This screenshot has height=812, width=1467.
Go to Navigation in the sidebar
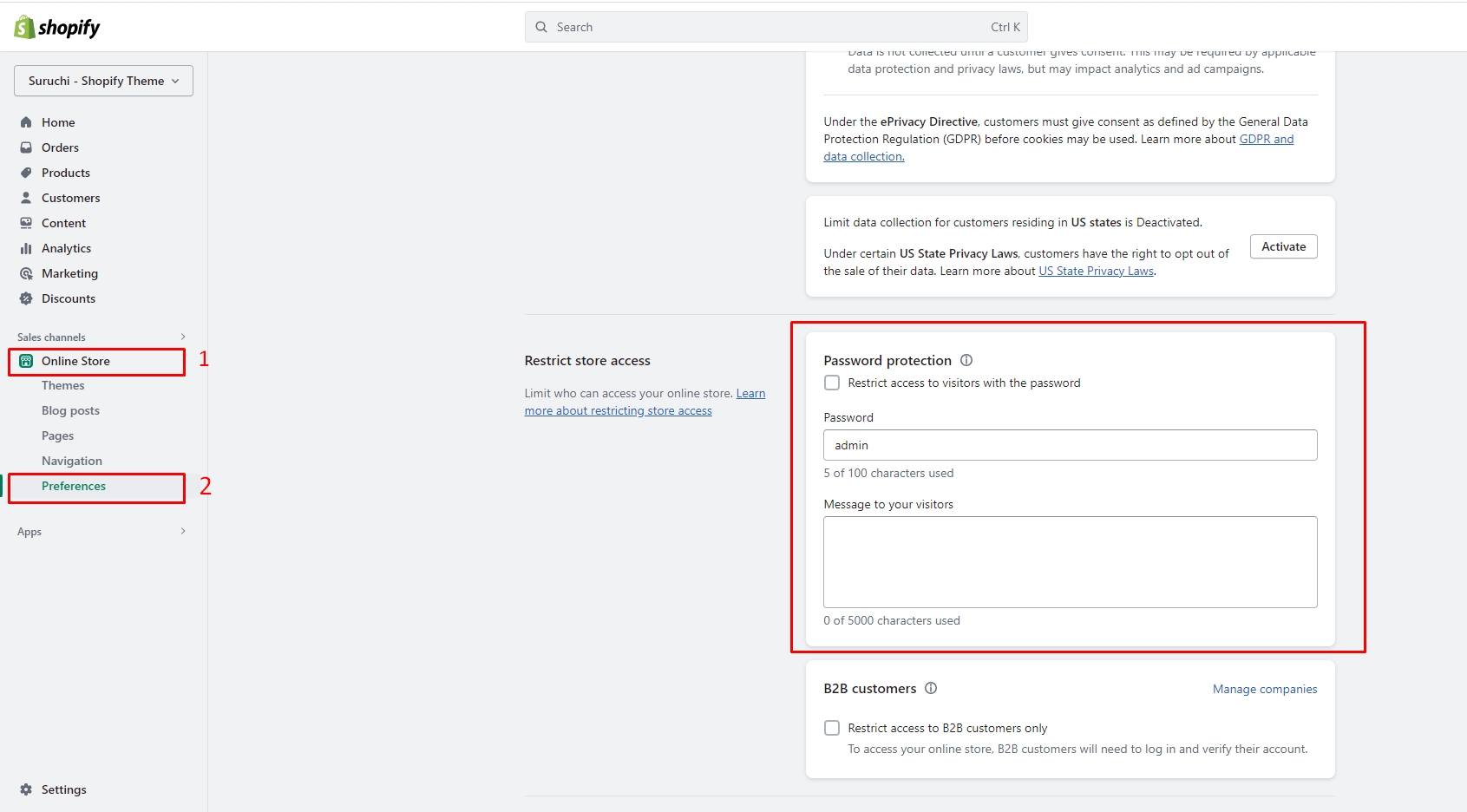click(72, 461)
